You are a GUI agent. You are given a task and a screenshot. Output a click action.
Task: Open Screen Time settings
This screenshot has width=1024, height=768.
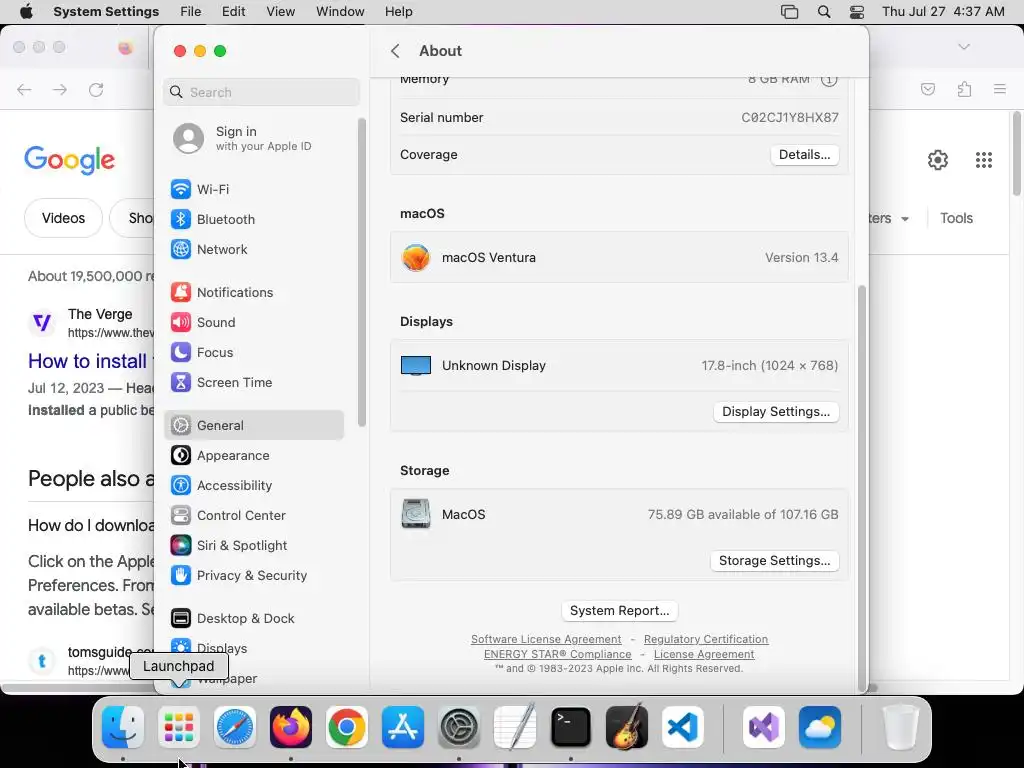click(x=253, y=383)
